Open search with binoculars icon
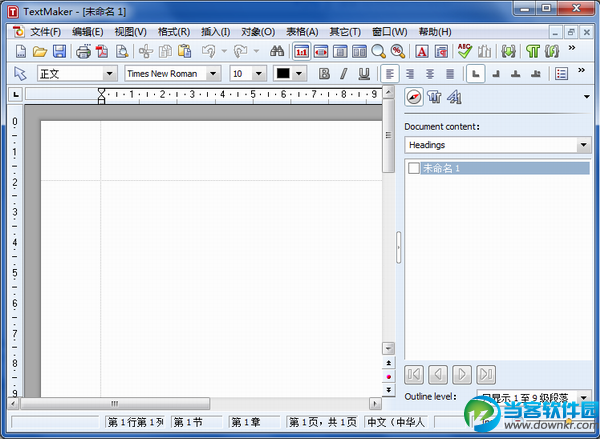600x439 pixels. pyautogui.click(x=277, y=51)
